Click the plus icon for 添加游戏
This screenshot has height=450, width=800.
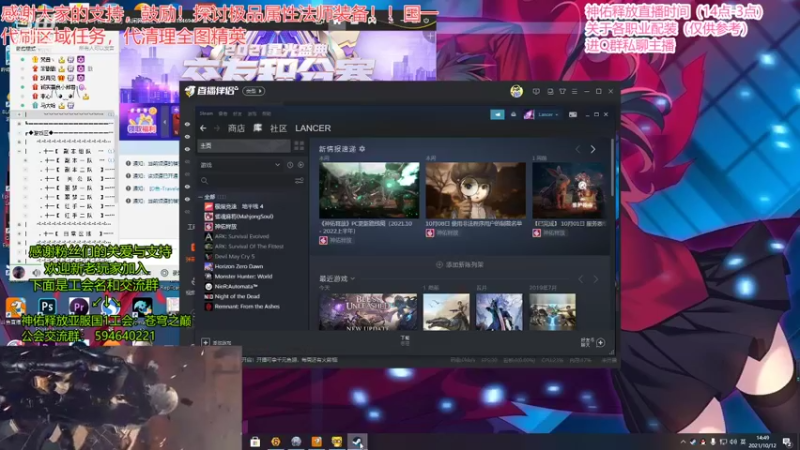point(205,342)
